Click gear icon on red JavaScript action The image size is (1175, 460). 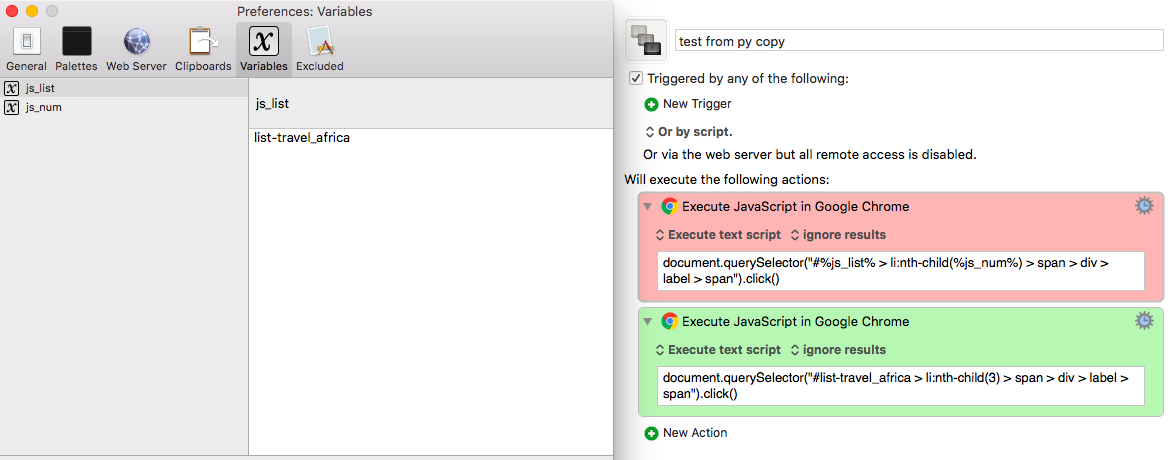click(x=1144, y=206)
